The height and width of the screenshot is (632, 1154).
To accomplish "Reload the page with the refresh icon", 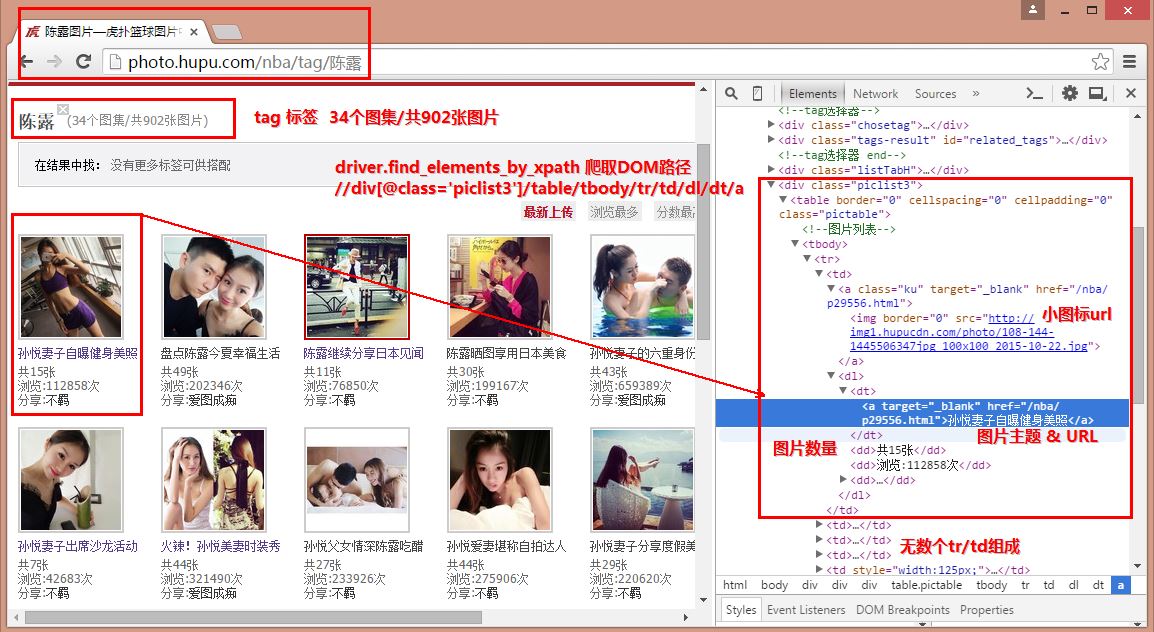I will (84, 62).
